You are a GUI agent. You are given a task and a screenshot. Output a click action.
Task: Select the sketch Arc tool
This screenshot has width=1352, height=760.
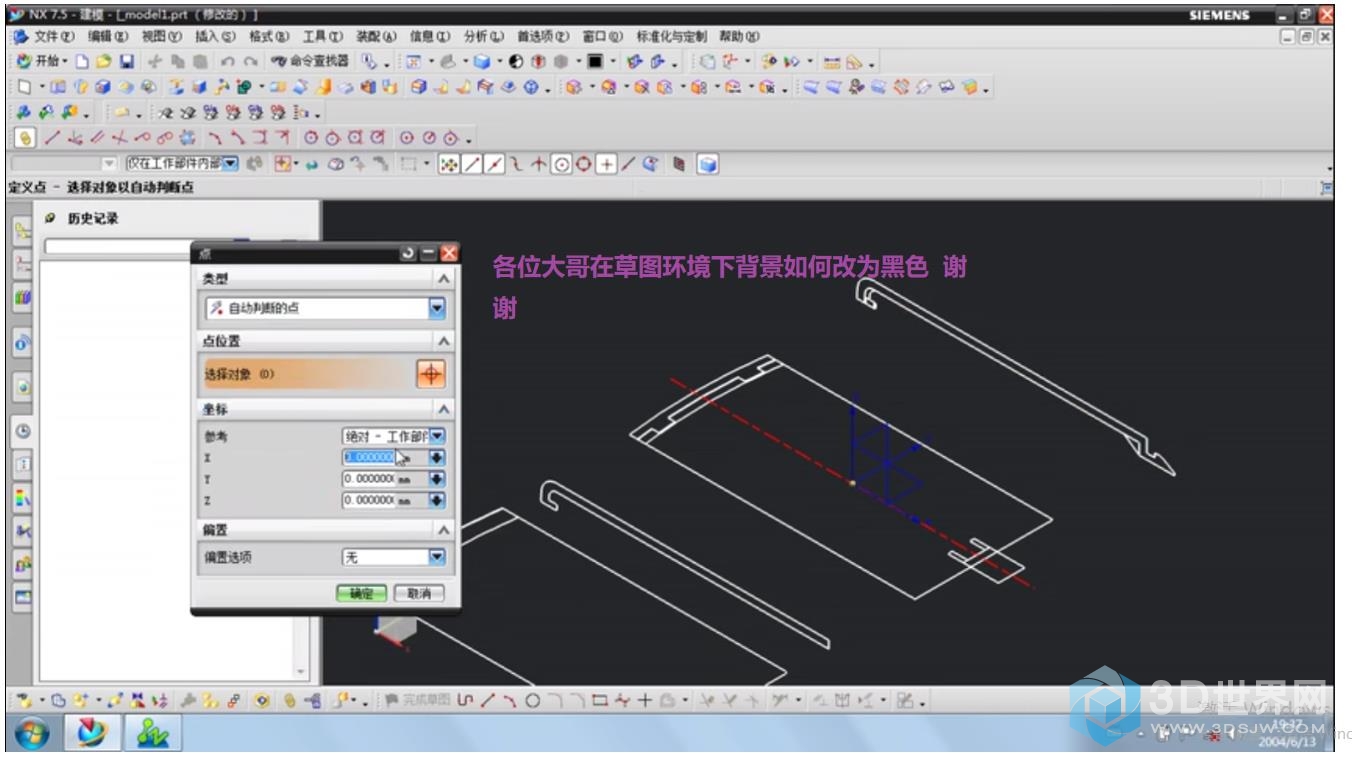pyautogui.click(x=509, y=701)
